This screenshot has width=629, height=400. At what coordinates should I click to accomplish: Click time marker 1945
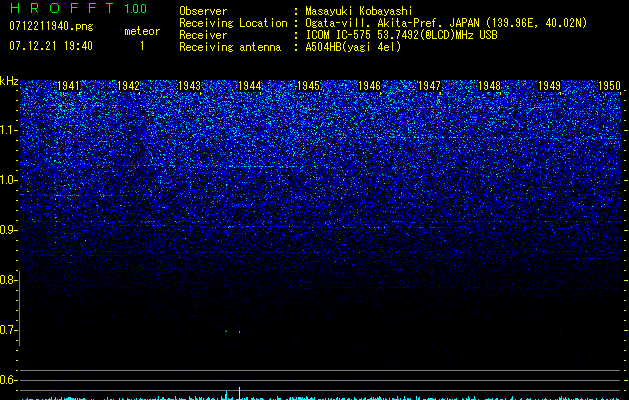[308, 86]
